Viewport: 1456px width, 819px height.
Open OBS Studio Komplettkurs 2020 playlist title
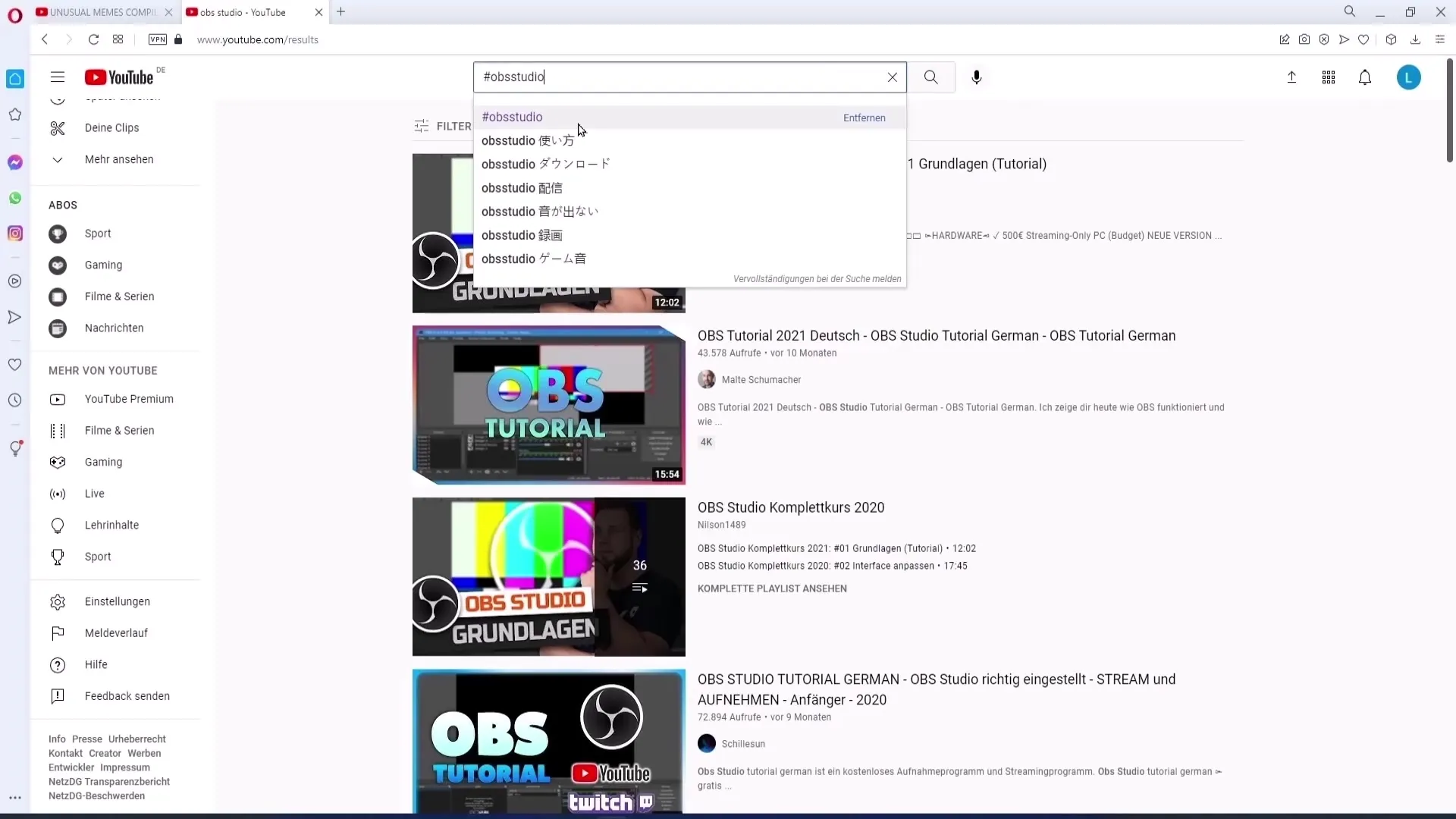[x=791, y=507]
